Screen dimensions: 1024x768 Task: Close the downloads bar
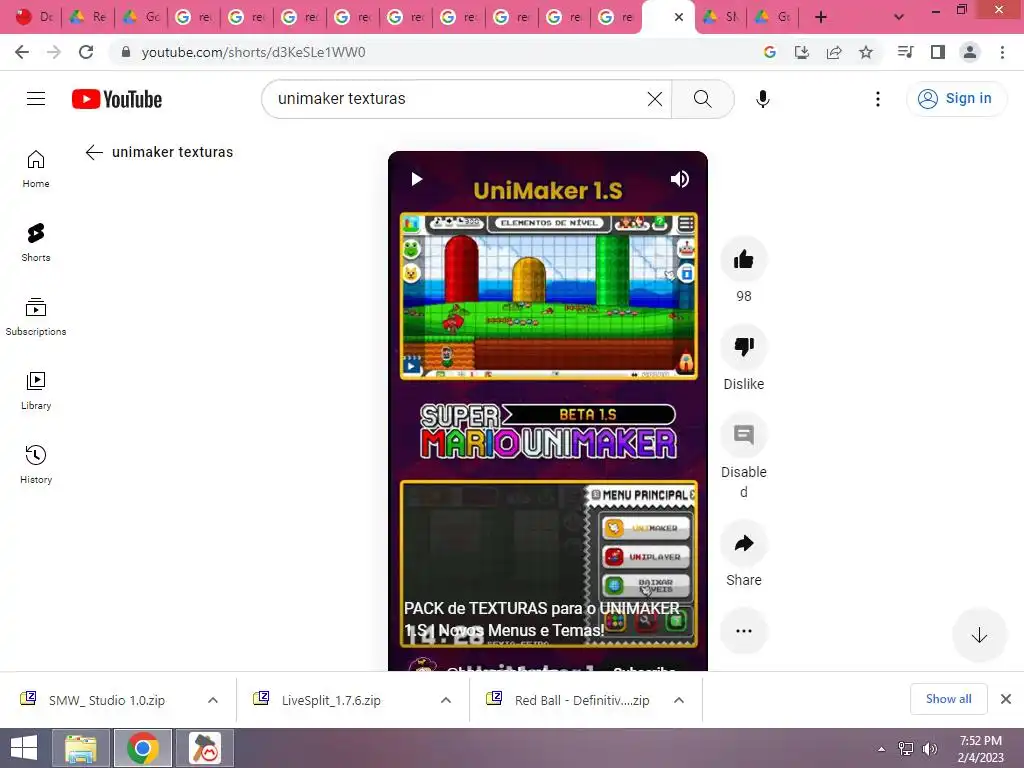pos(1006,699)
